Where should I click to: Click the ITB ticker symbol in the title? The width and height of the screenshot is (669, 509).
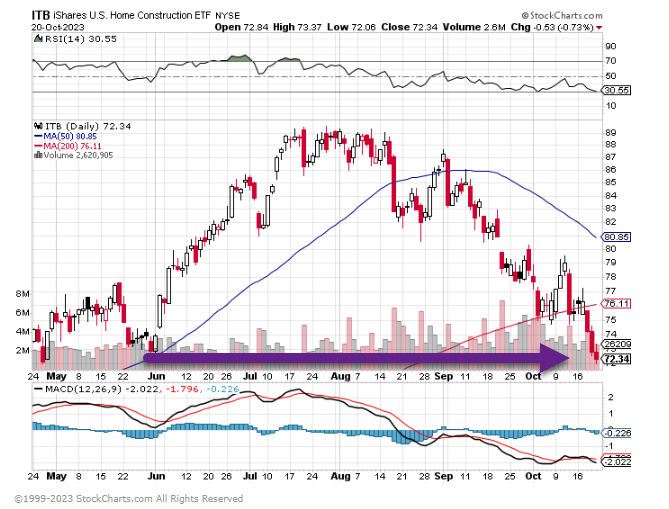pyautogui.click(x=41, y=16)
